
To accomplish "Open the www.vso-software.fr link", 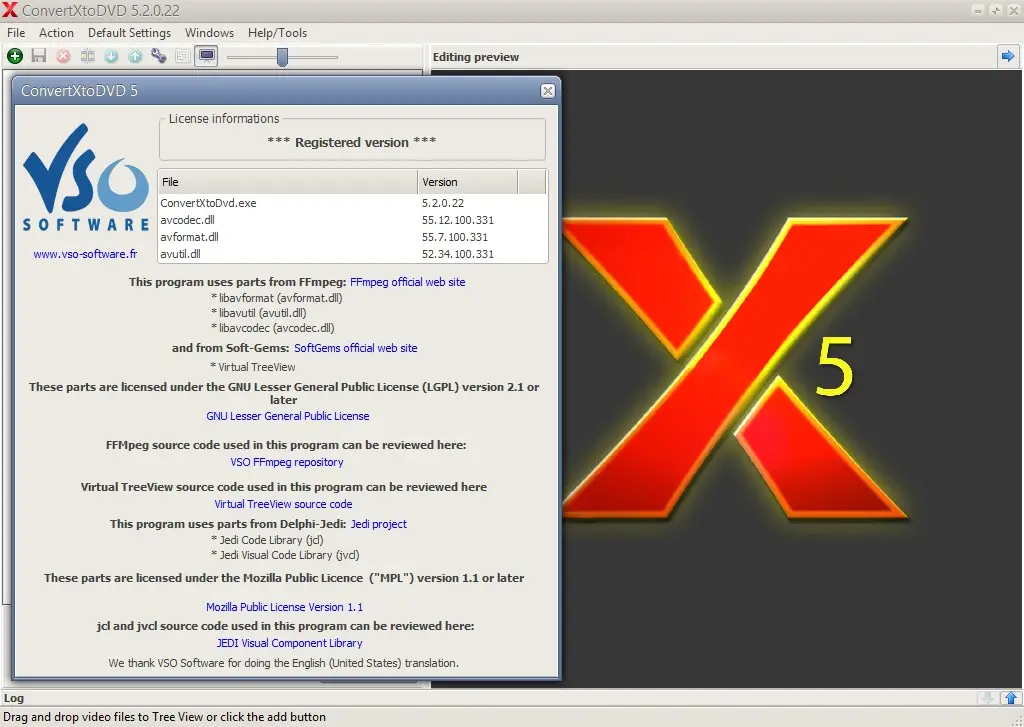I will (86, 254).
